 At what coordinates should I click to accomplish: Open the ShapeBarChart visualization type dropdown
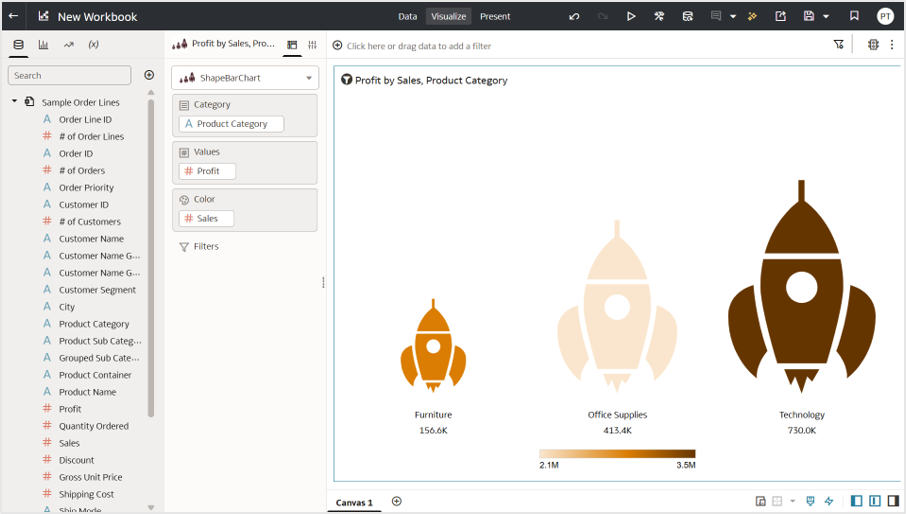[x=245, y=78]
